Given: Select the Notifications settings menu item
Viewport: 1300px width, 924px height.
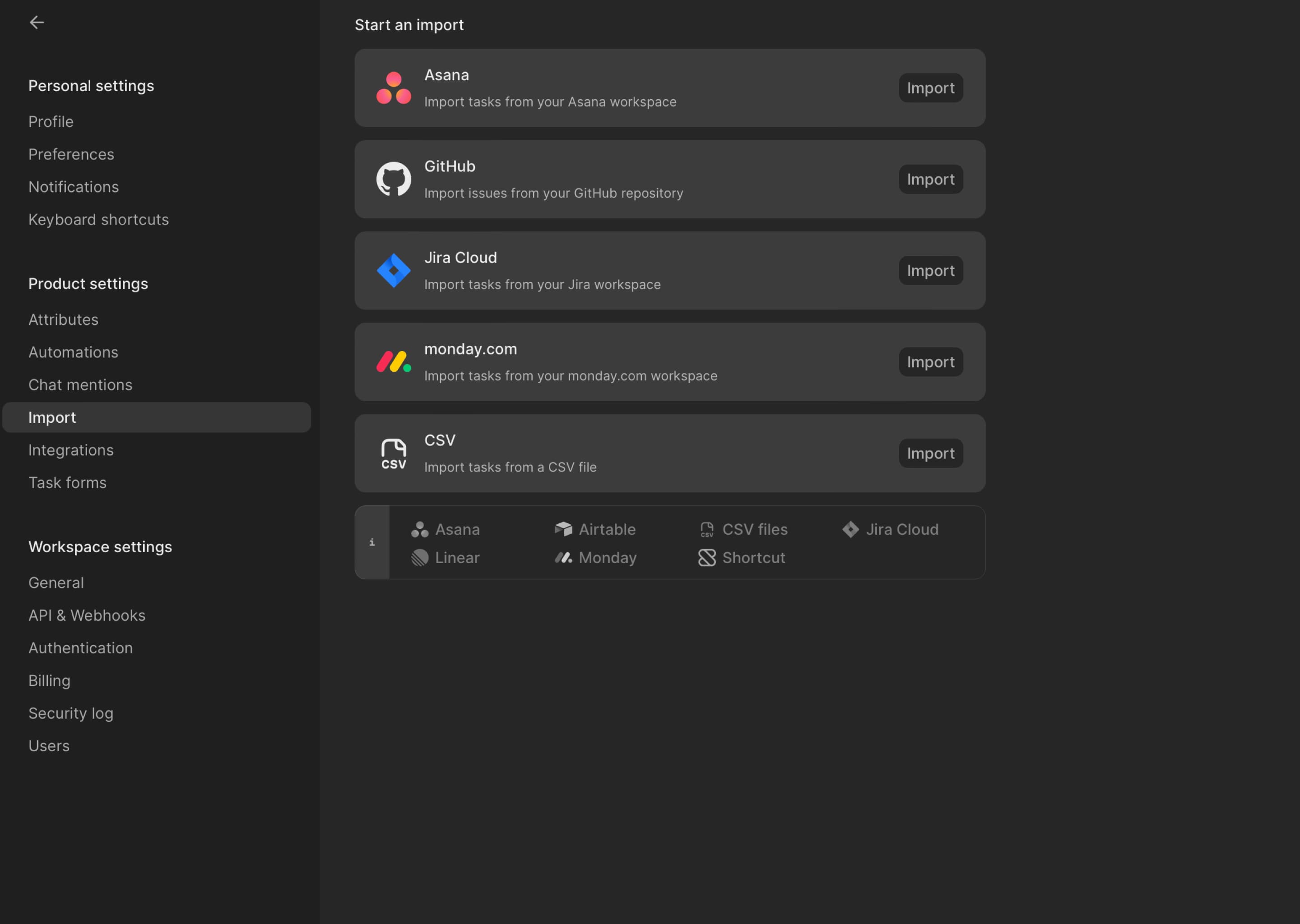Looking at the screenshot, I should (x=73, y=187).
